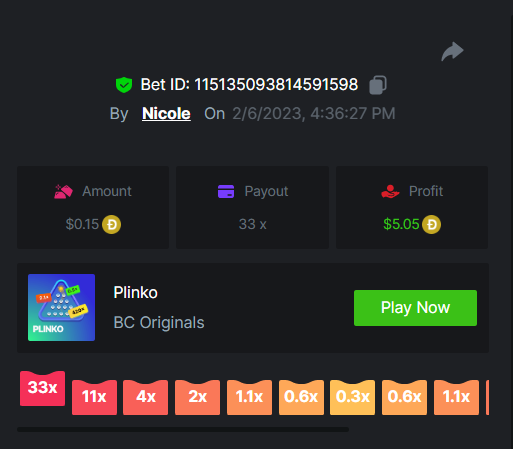The height and width of the screenshot is (449, 513).
Task: Click the red Profit hand icon
Action: point(390,192)
